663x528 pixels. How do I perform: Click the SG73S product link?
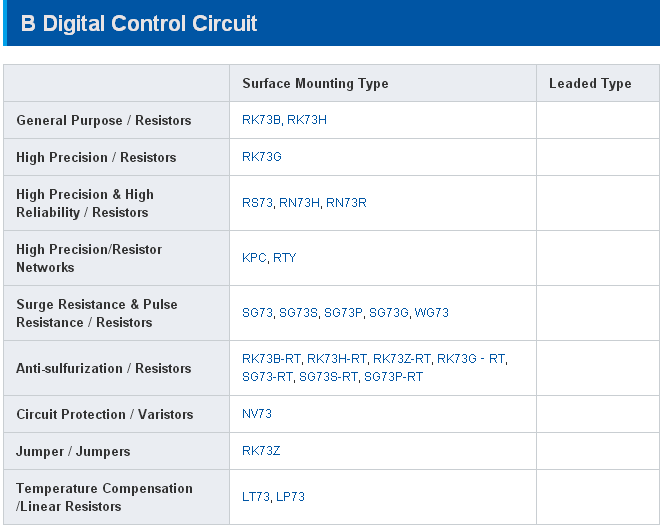[299, 313]
